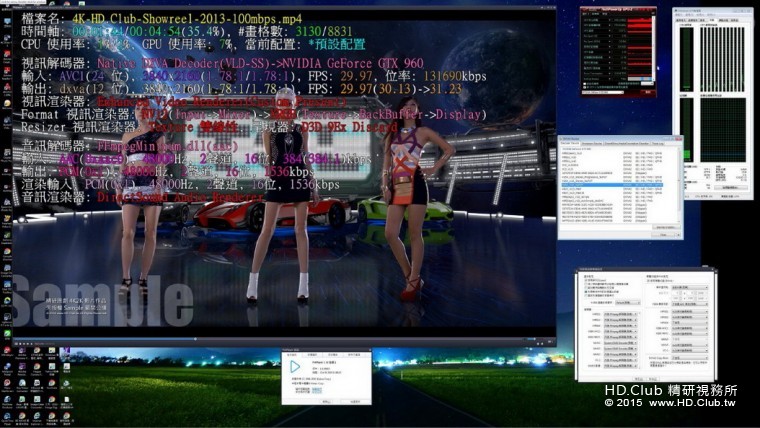This screenshot has width=760, height=428.
Task: Switch to the second PotPlayer About dialog tab
Action: coord(312,355)
